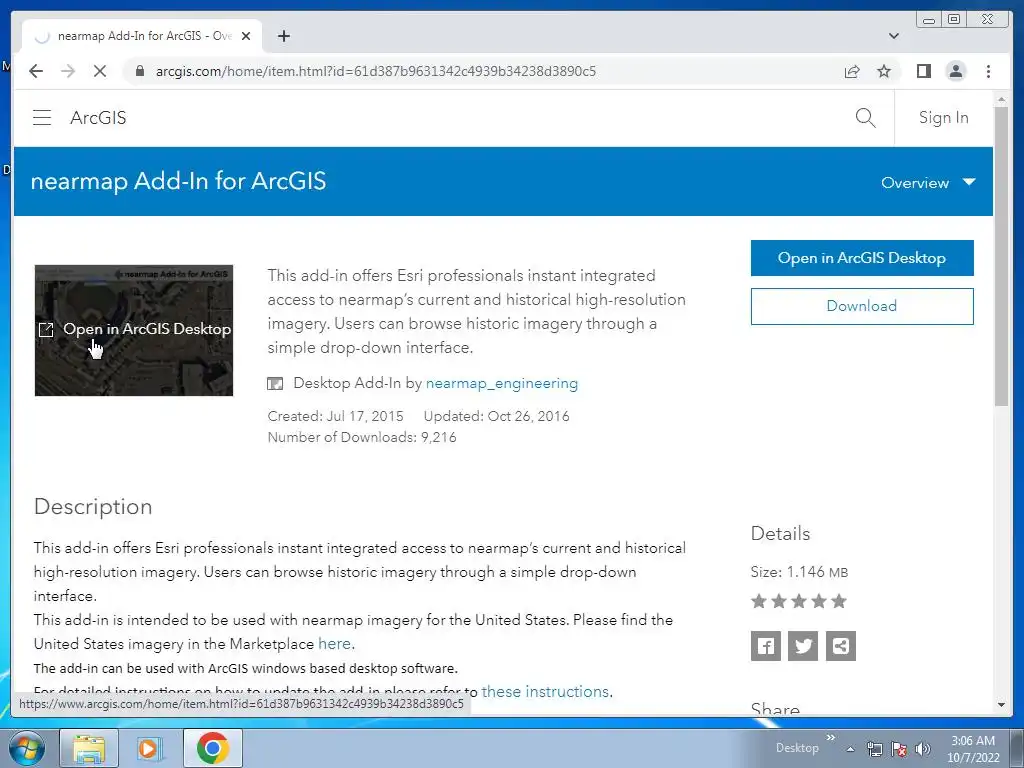The height and width of the screenshot is (768, 1024).
Task: Click the padlock site info icon
Action: 139,71
